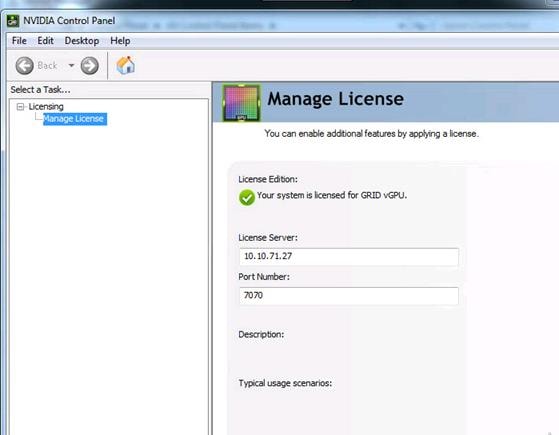Click the 'Port Number:' label
559x435 pixels.
(264, 277)
